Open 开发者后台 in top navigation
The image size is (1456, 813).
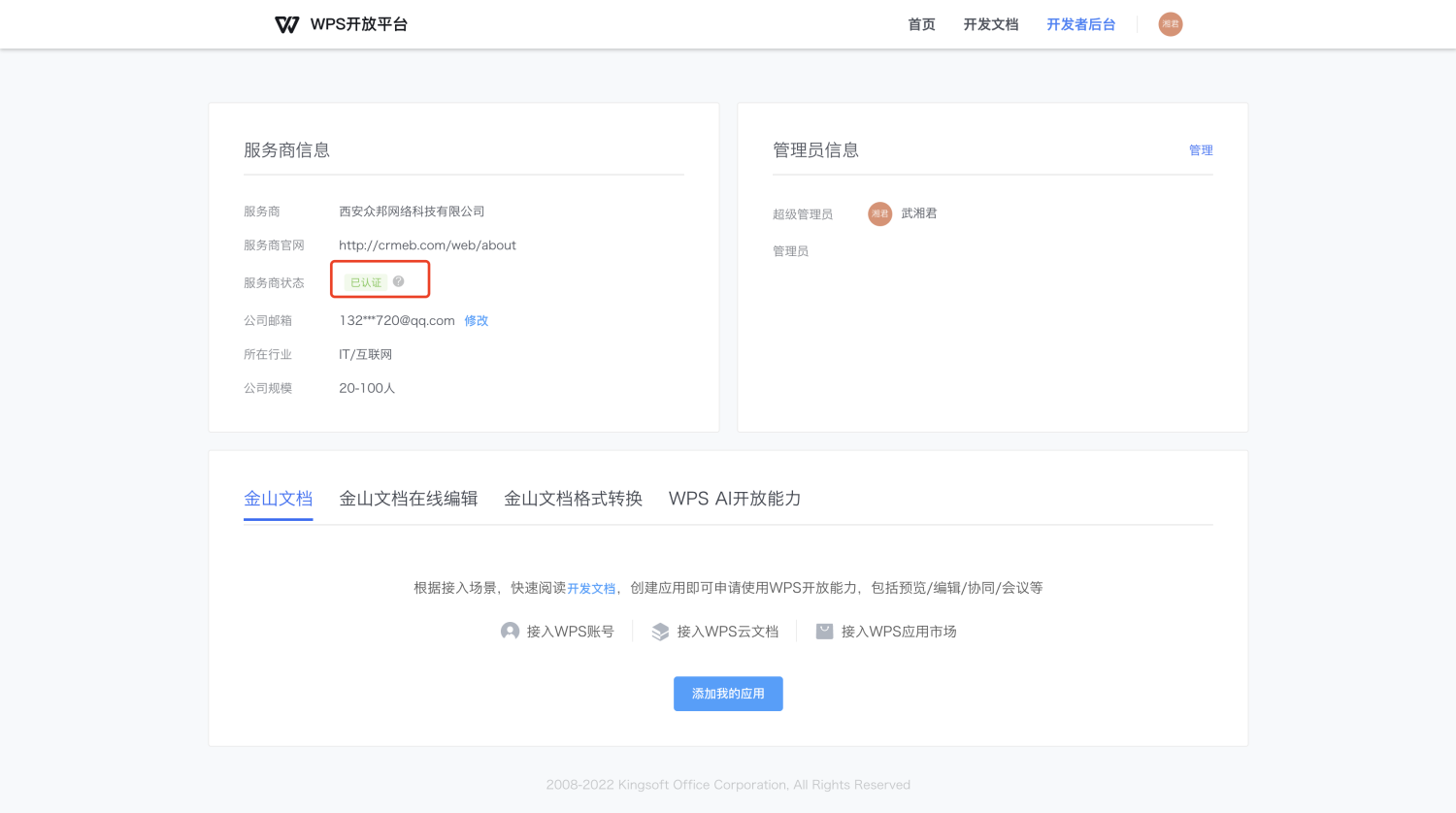click(x=1081, y=24)
